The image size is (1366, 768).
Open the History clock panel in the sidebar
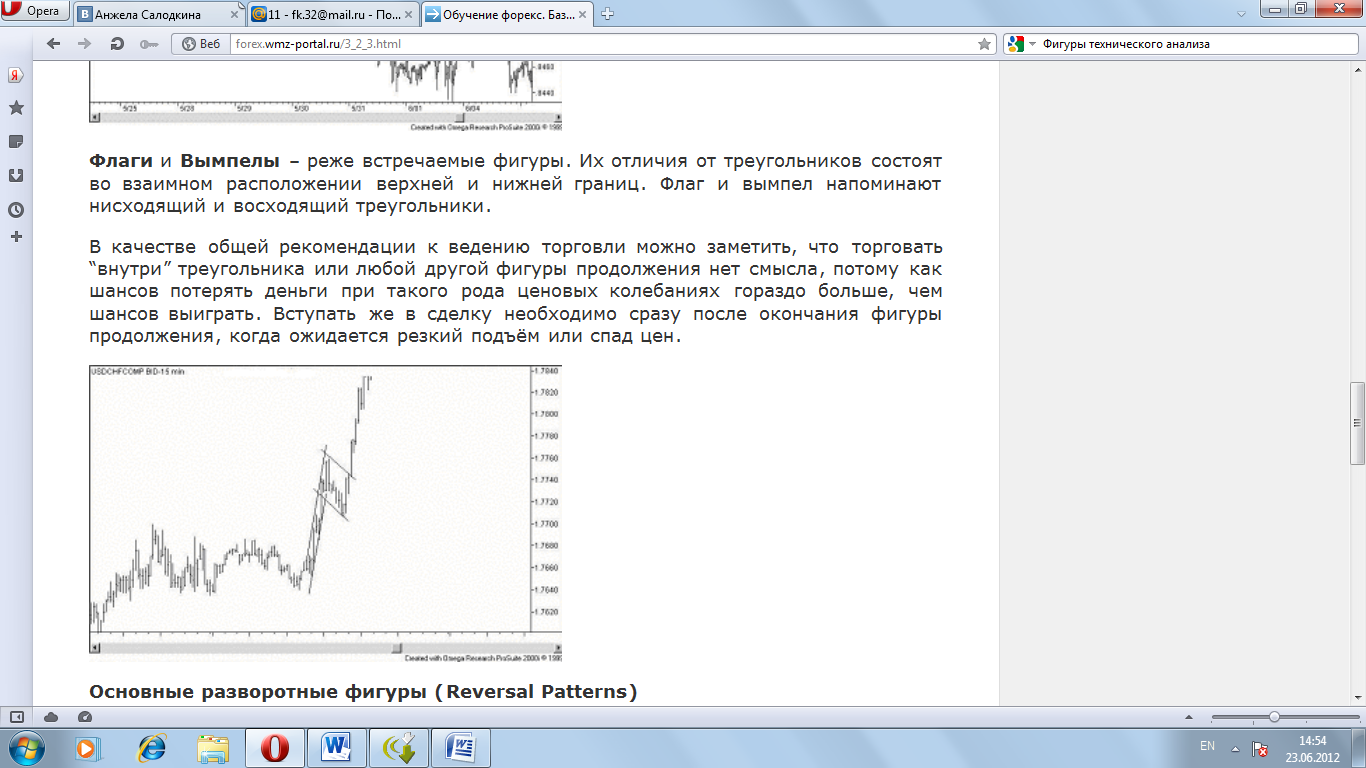pos(16,210)
